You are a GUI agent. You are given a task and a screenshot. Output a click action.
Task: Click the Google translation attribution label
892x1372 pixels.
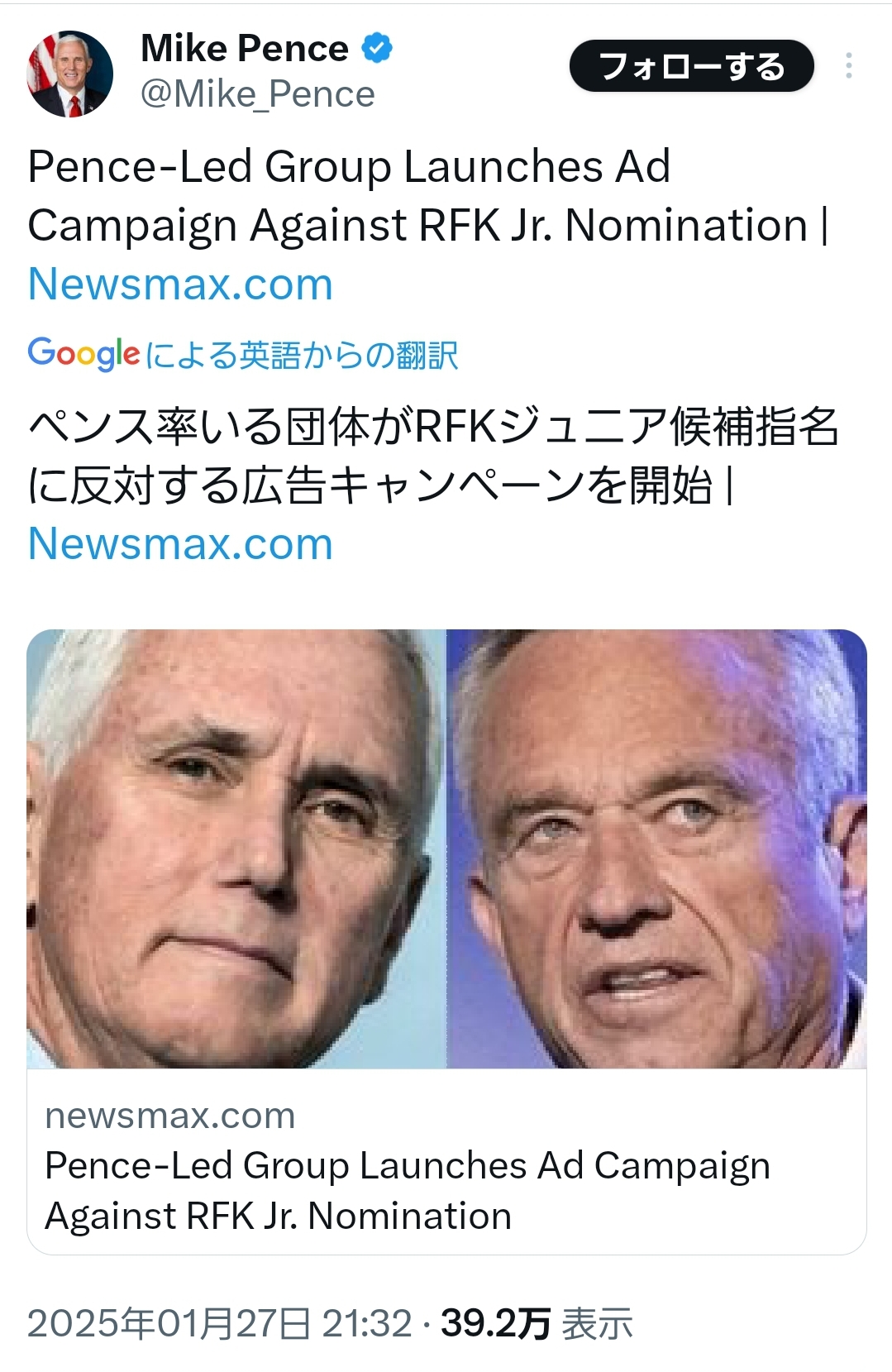(243, 355)
